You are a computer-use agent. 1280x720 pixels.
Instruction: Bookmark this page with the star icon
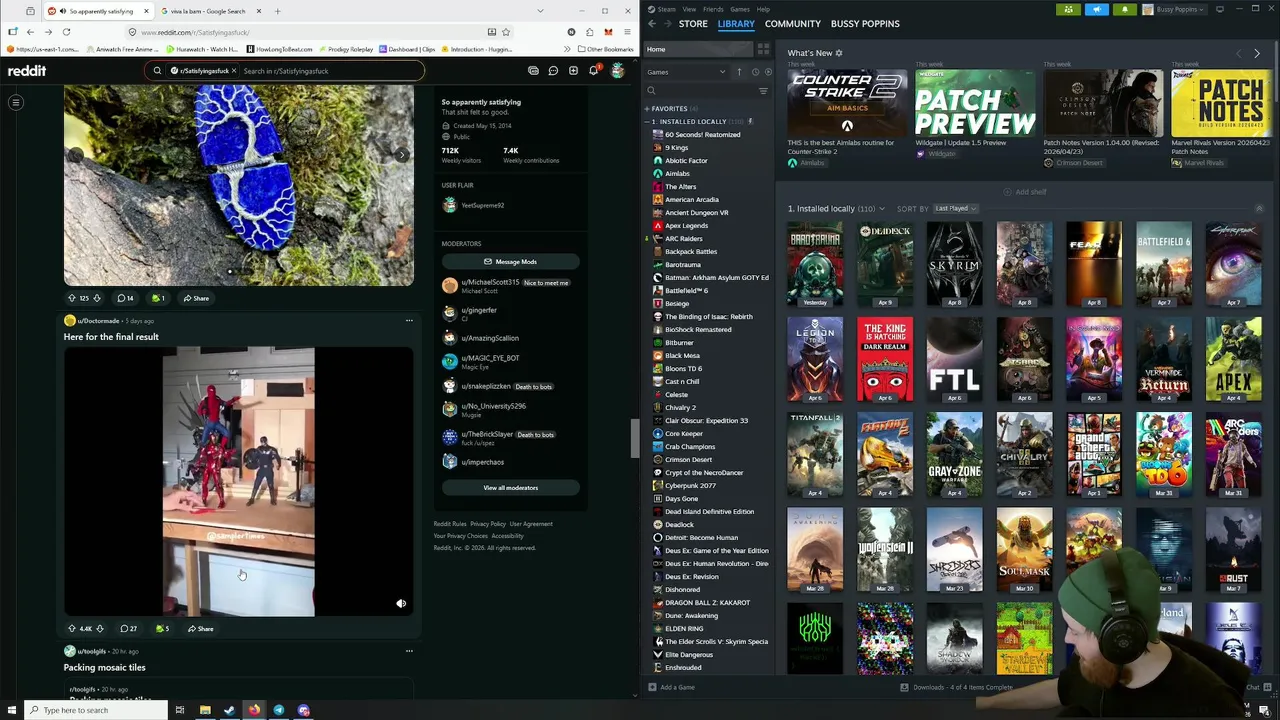506,32
